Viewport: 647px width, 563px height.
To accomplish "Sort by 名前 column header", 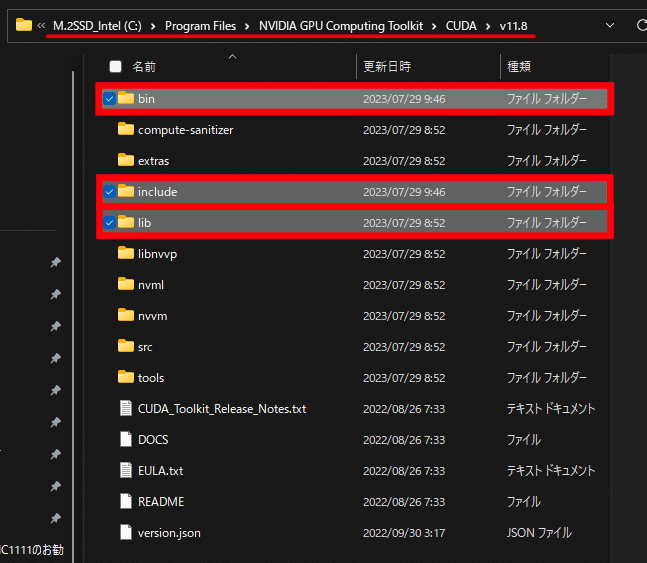I will coord(144,66).
